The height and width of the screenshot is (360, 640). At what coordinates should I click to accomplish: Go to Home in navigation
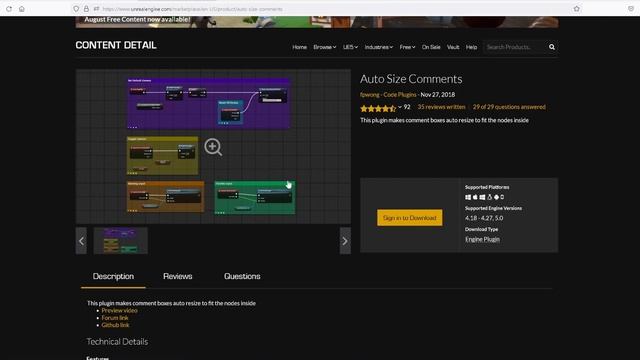[x=299, y=47]
